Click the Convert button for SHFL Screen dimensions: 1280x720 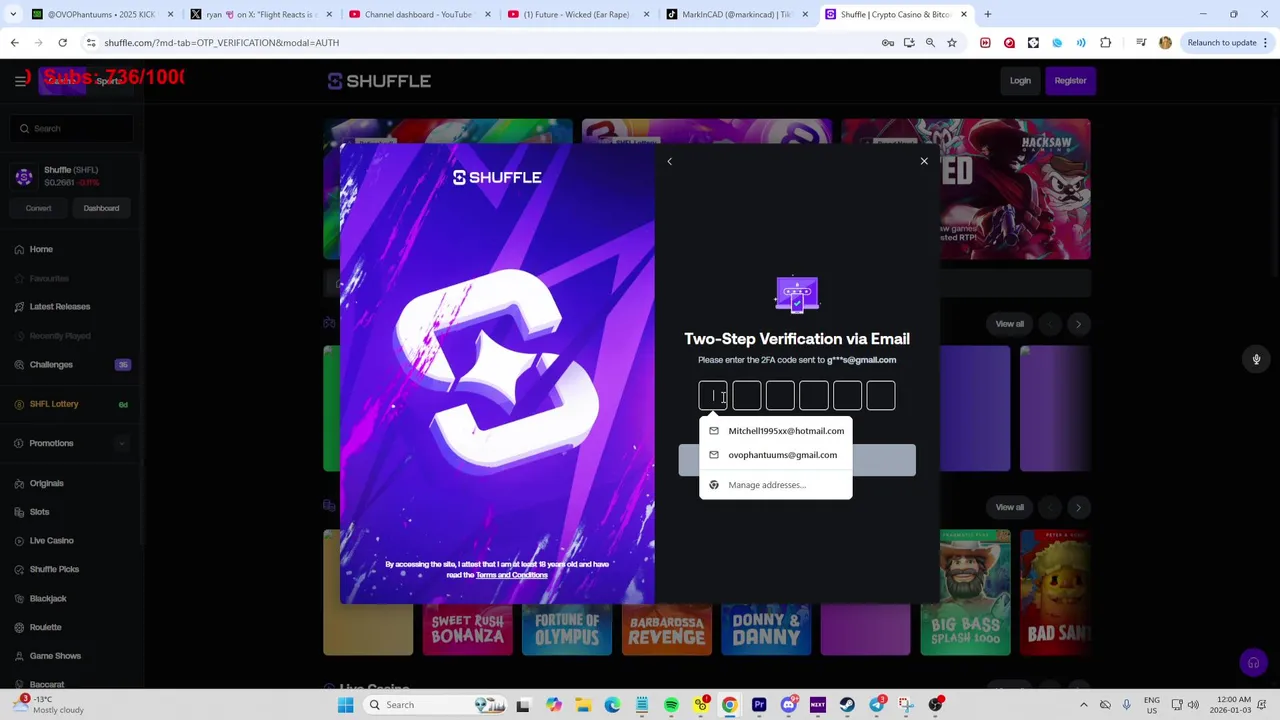38,208
